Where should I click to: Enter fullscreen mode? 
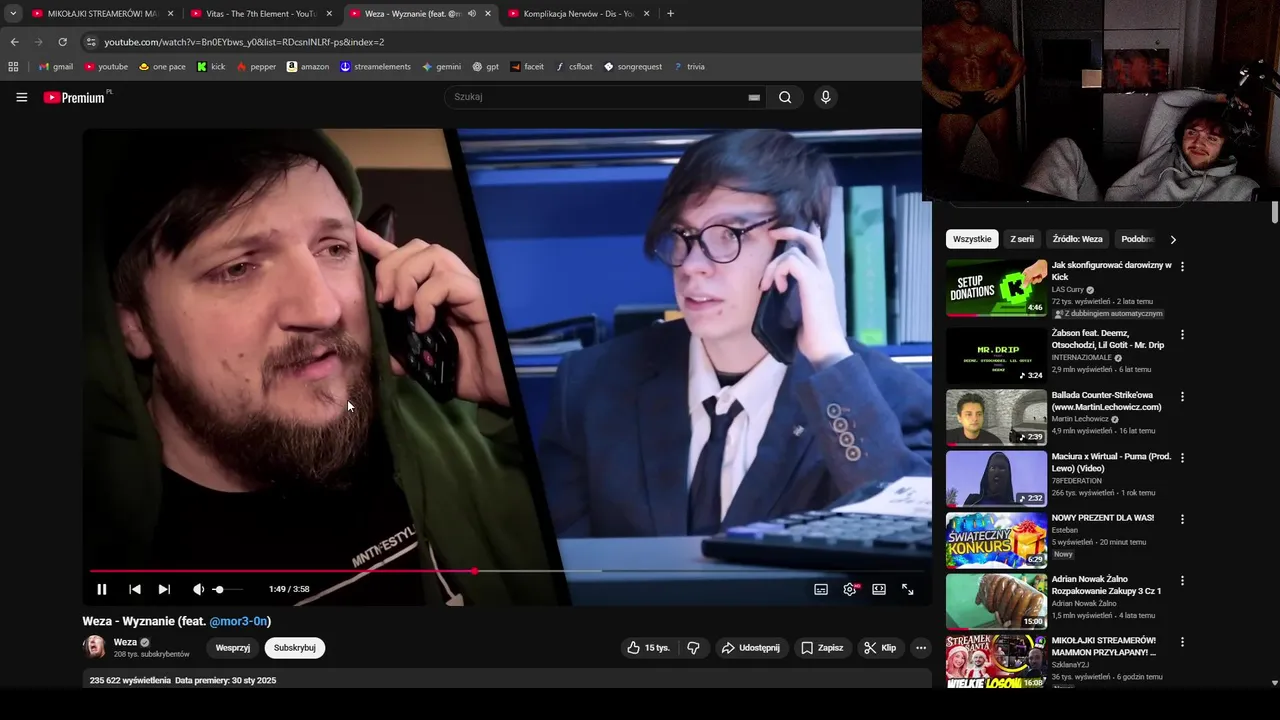click(x=908, y=589)
